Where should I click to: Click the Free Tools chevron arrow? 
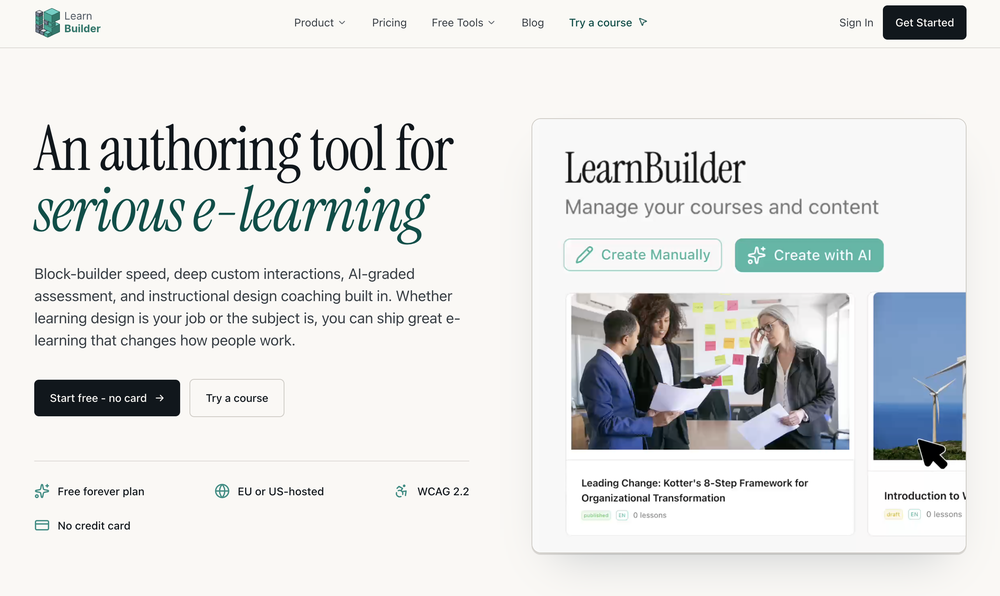click(x=492, y=22)
